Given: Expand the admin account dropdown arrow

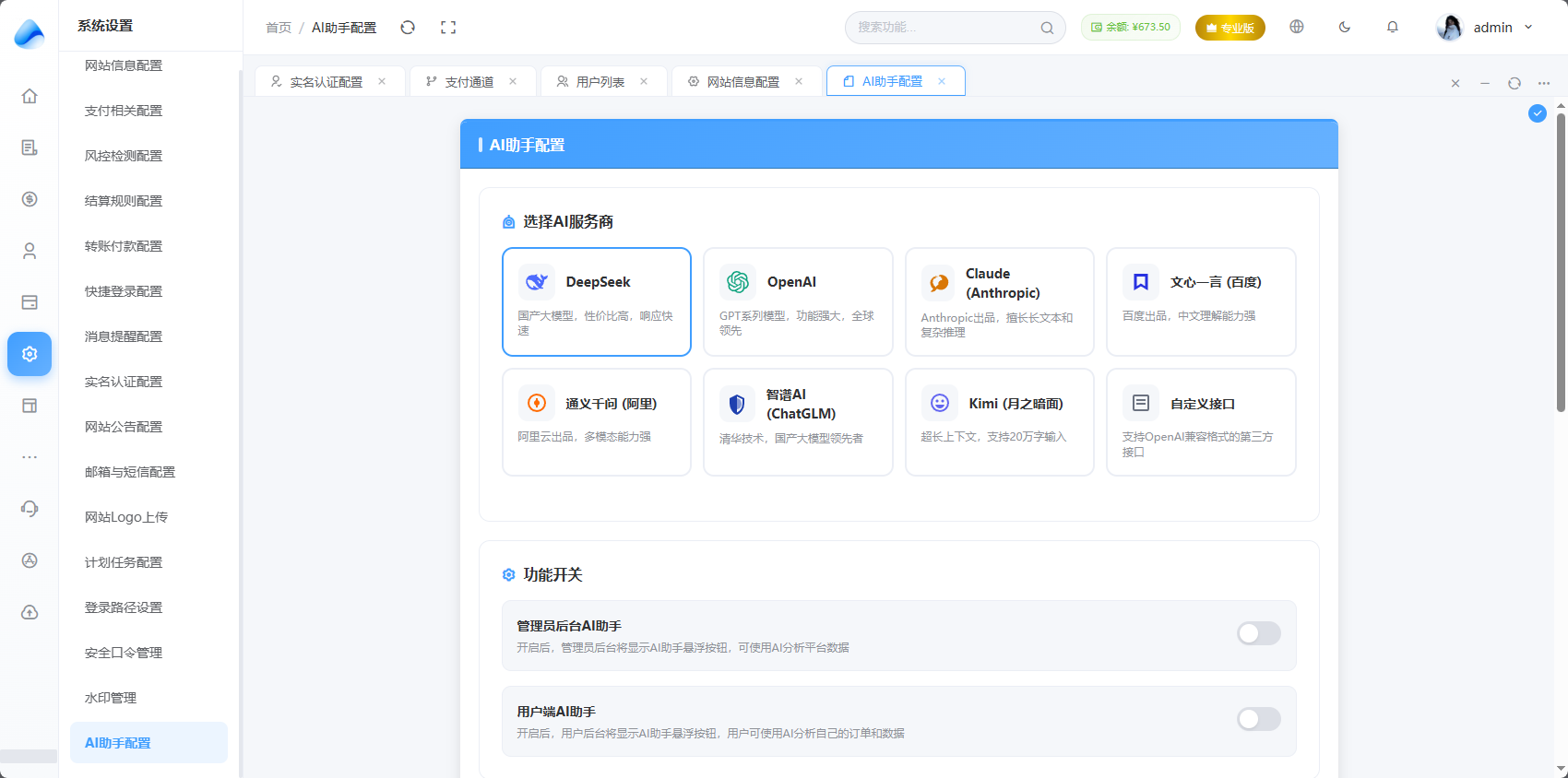Looking at the screenshot, I should pos(1528,28).
